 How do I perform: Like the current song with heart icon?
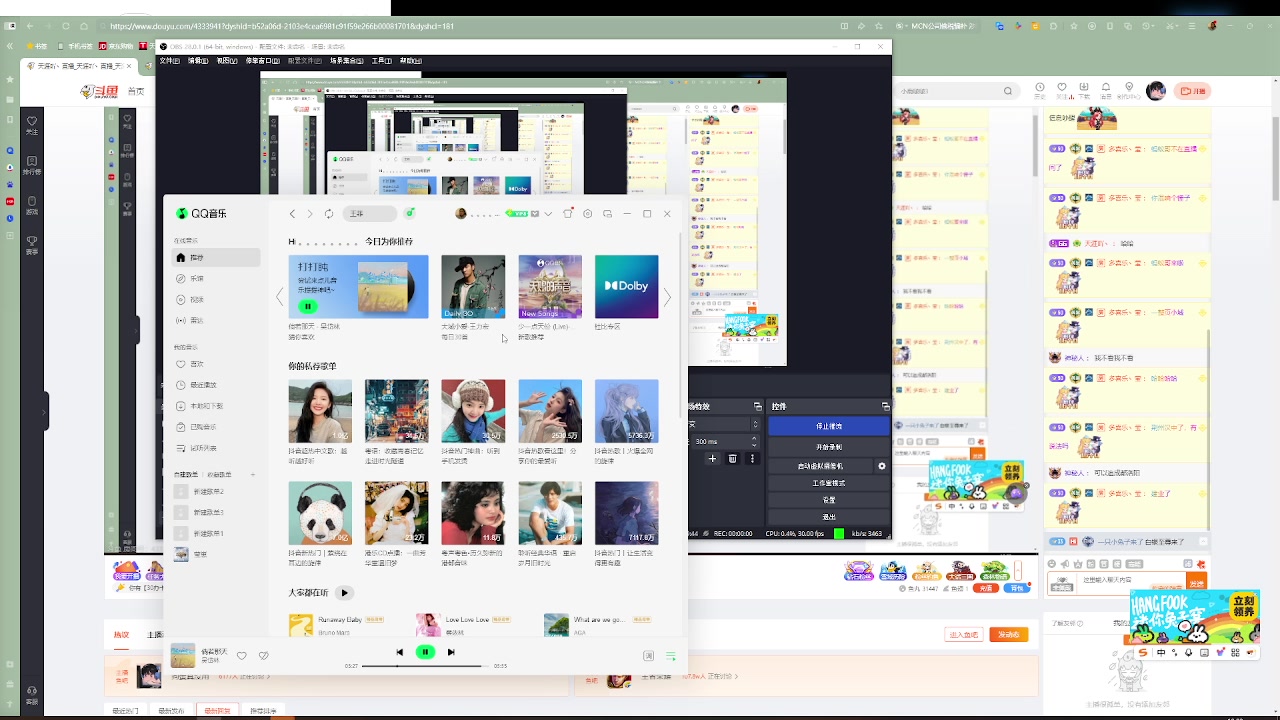point(241,656)
